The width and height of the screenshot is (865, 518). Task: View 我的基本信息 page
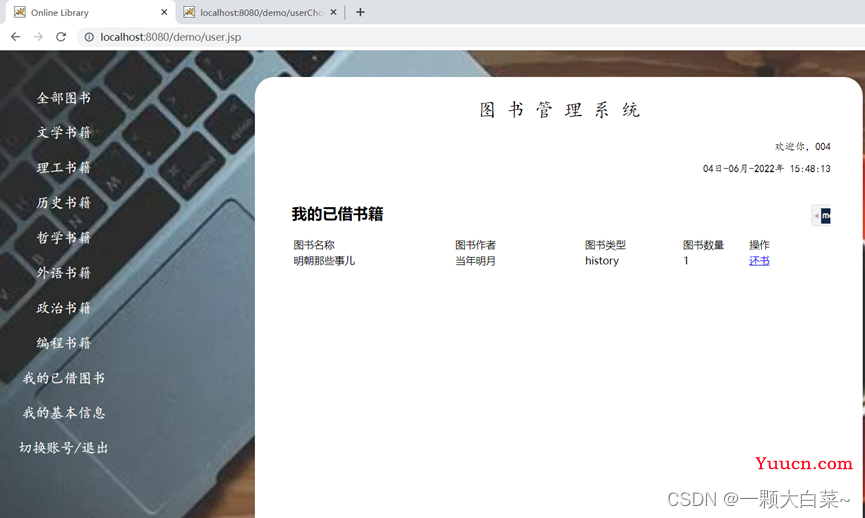[63, 413]
